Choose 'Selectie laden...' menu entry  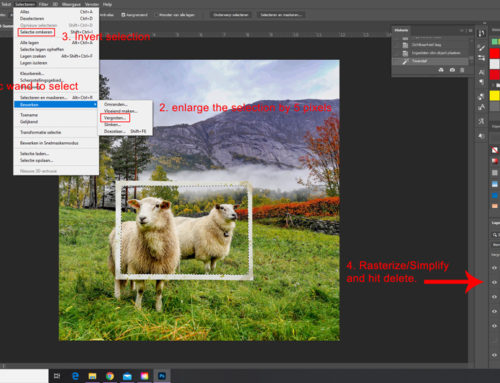coord(56,154)
